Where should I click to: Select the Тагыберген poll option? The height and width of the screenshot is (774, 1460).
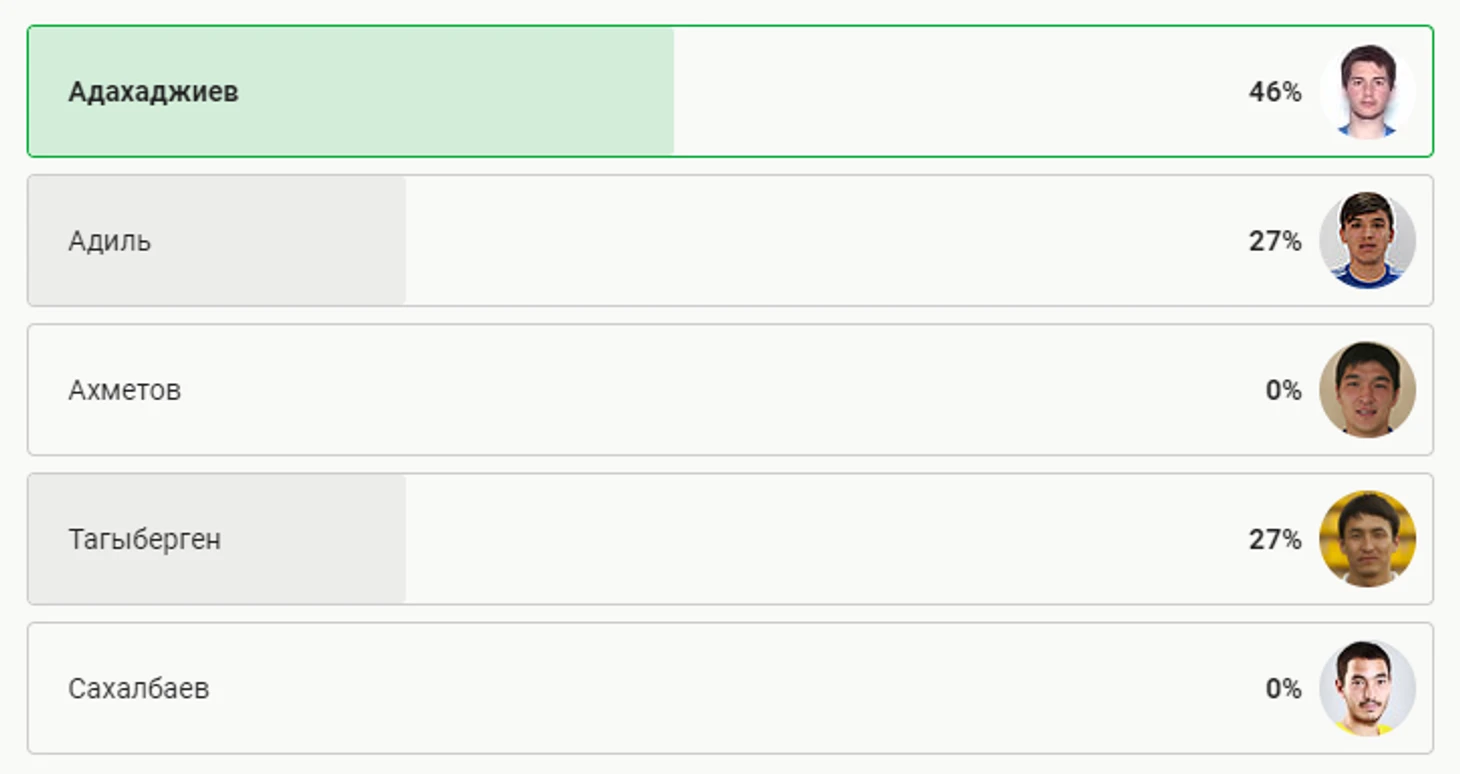[730, 539]
